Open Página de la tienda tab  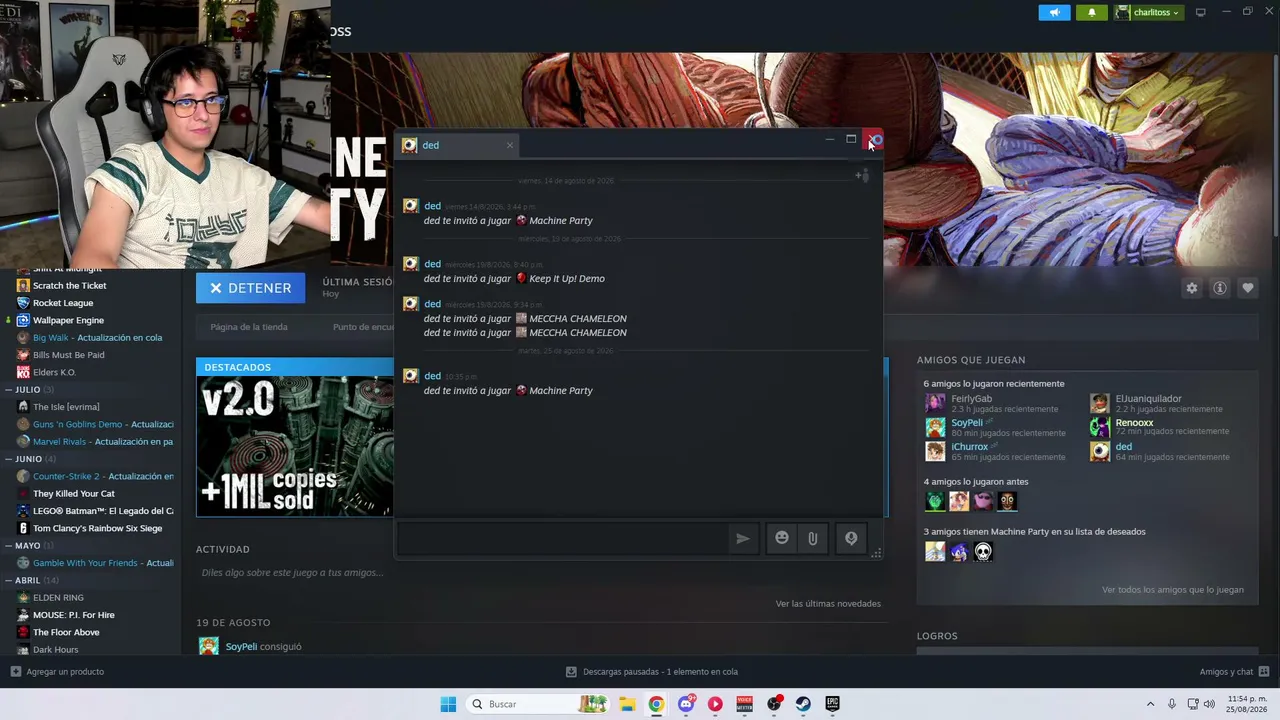coord(249,327)
